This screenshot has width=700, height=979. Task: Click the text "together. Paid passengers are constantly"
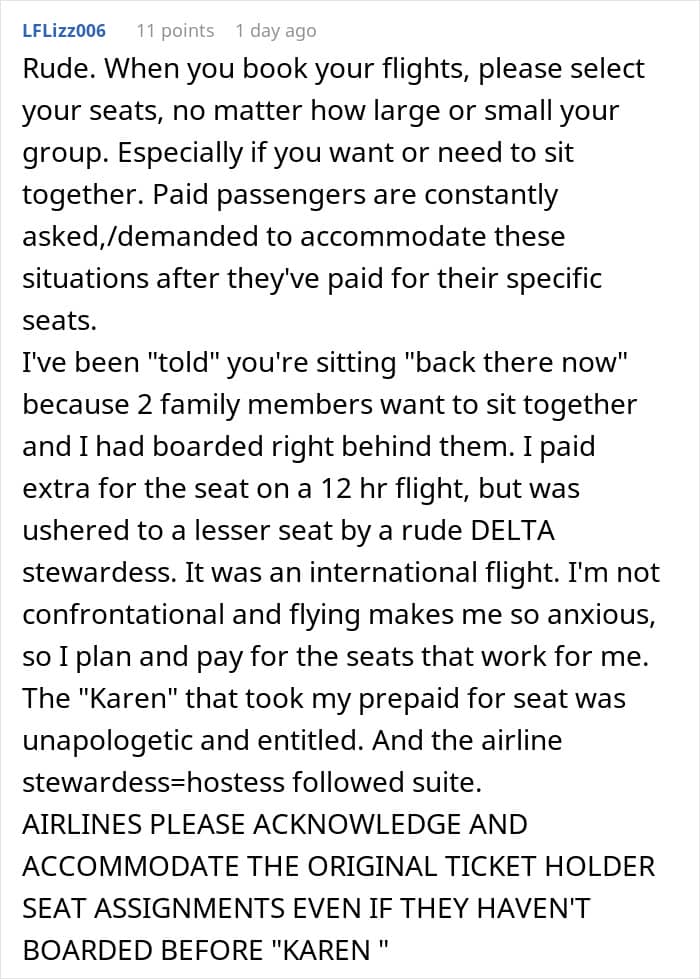(x=290, y=195)
